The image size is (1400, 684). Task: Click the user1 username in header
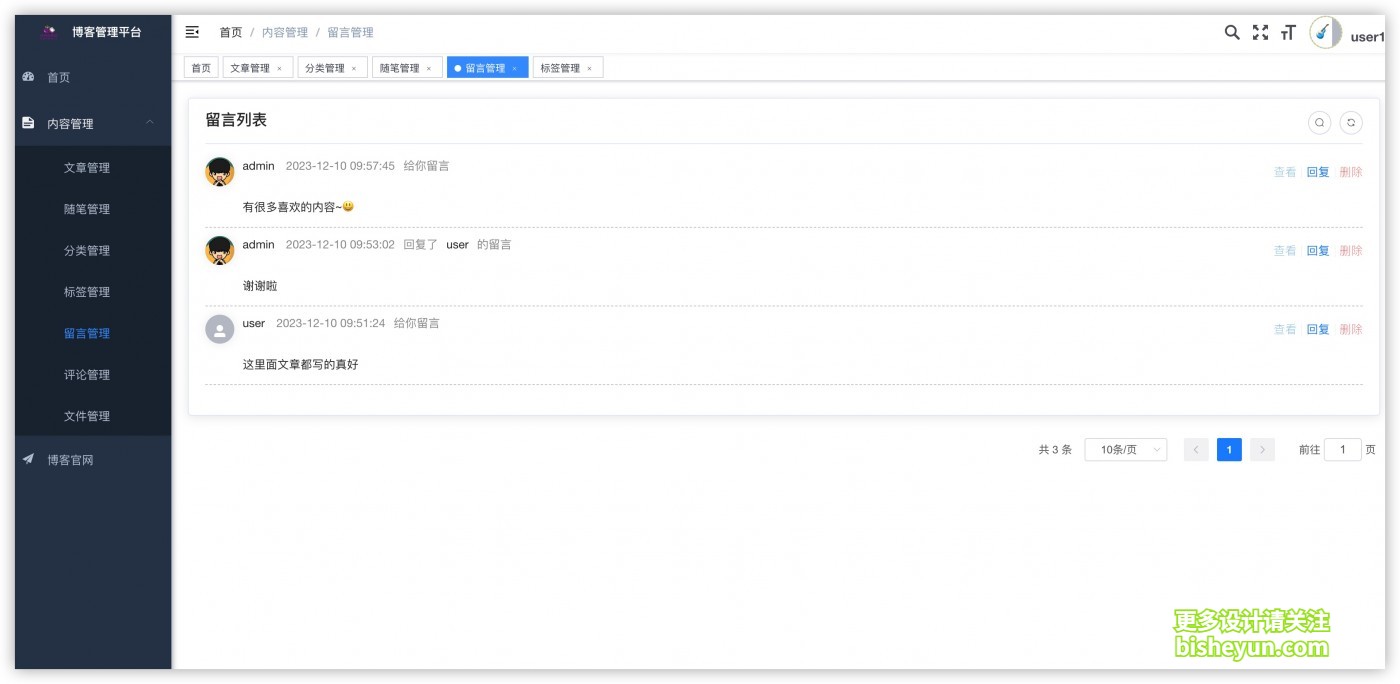click(x=1367, y=37)
